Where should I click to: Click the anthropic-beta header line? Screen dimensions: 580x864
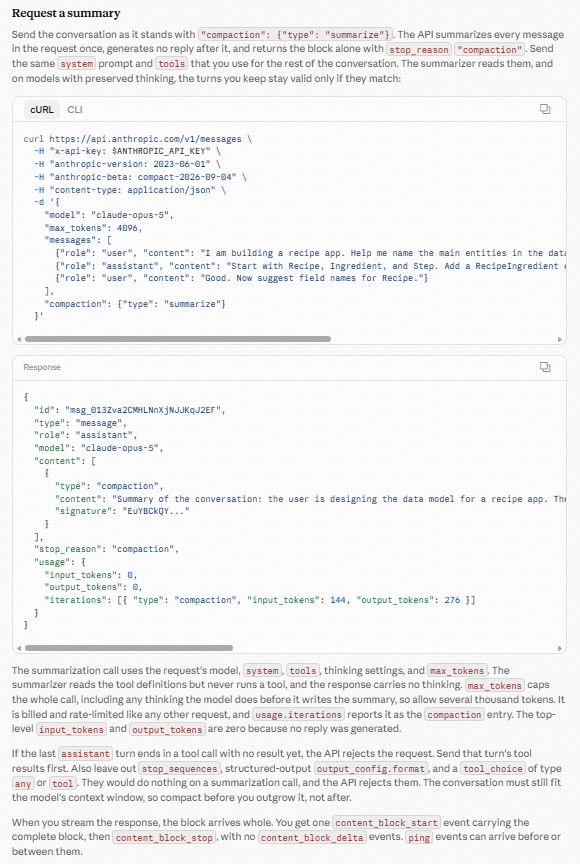point(140,177)
